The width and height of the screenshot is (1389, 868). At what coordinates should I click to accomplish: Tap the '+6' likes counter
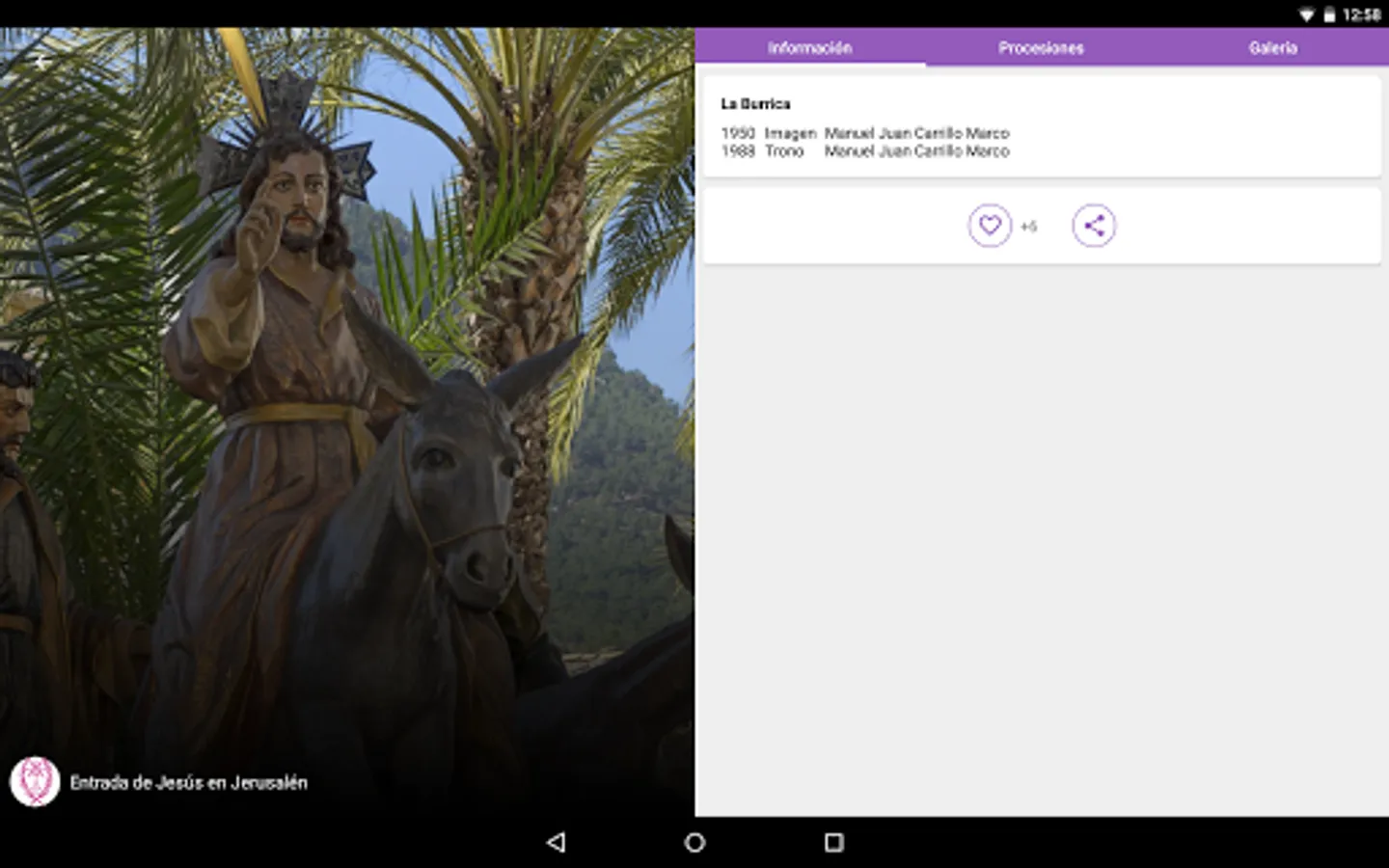coord(1028,227)
